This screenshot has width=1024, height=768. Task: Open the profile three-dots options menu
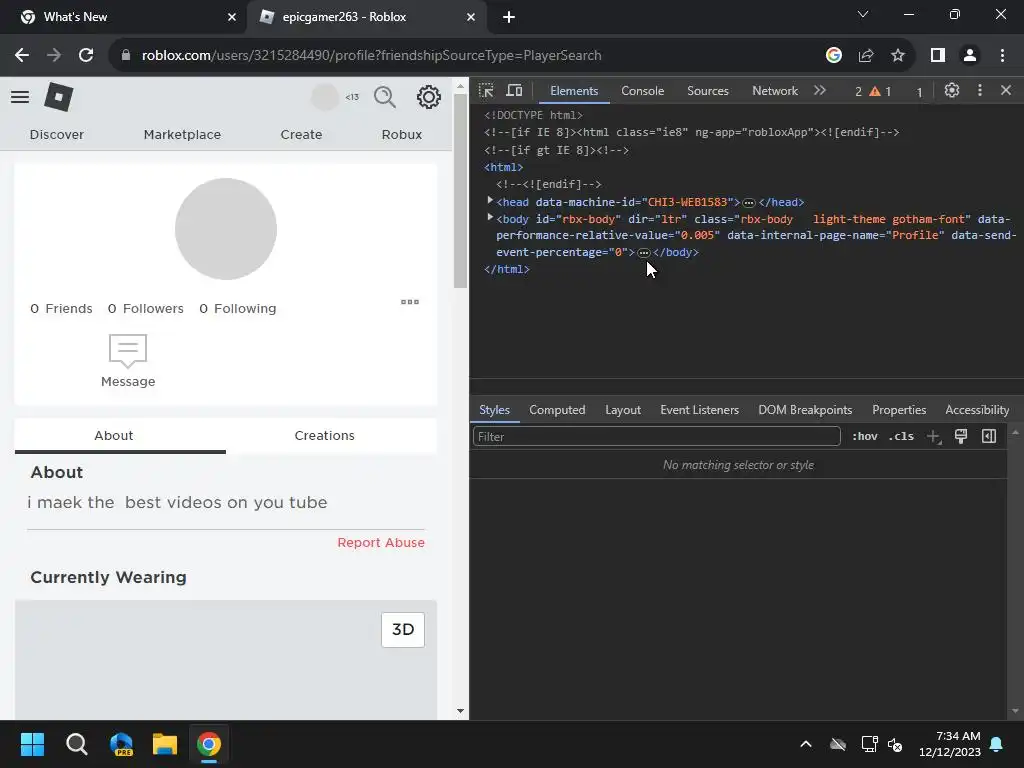point(409,302)
